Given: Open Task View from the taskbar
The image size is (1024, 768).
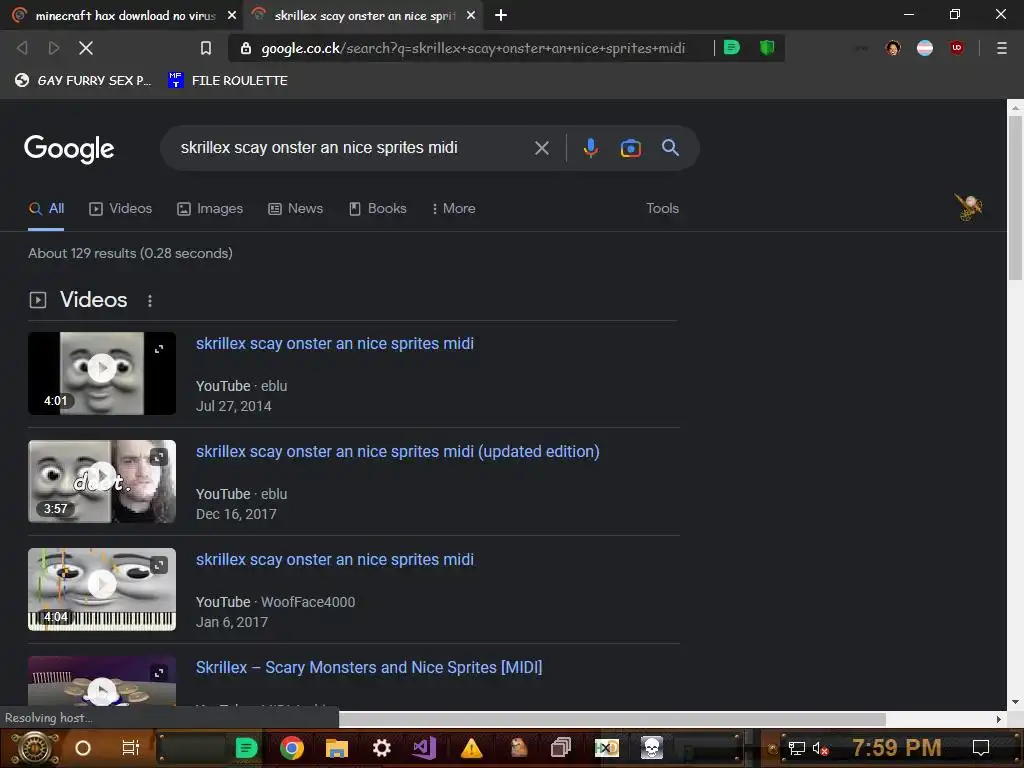Looking at the screenshot, I should coord(131,748).
